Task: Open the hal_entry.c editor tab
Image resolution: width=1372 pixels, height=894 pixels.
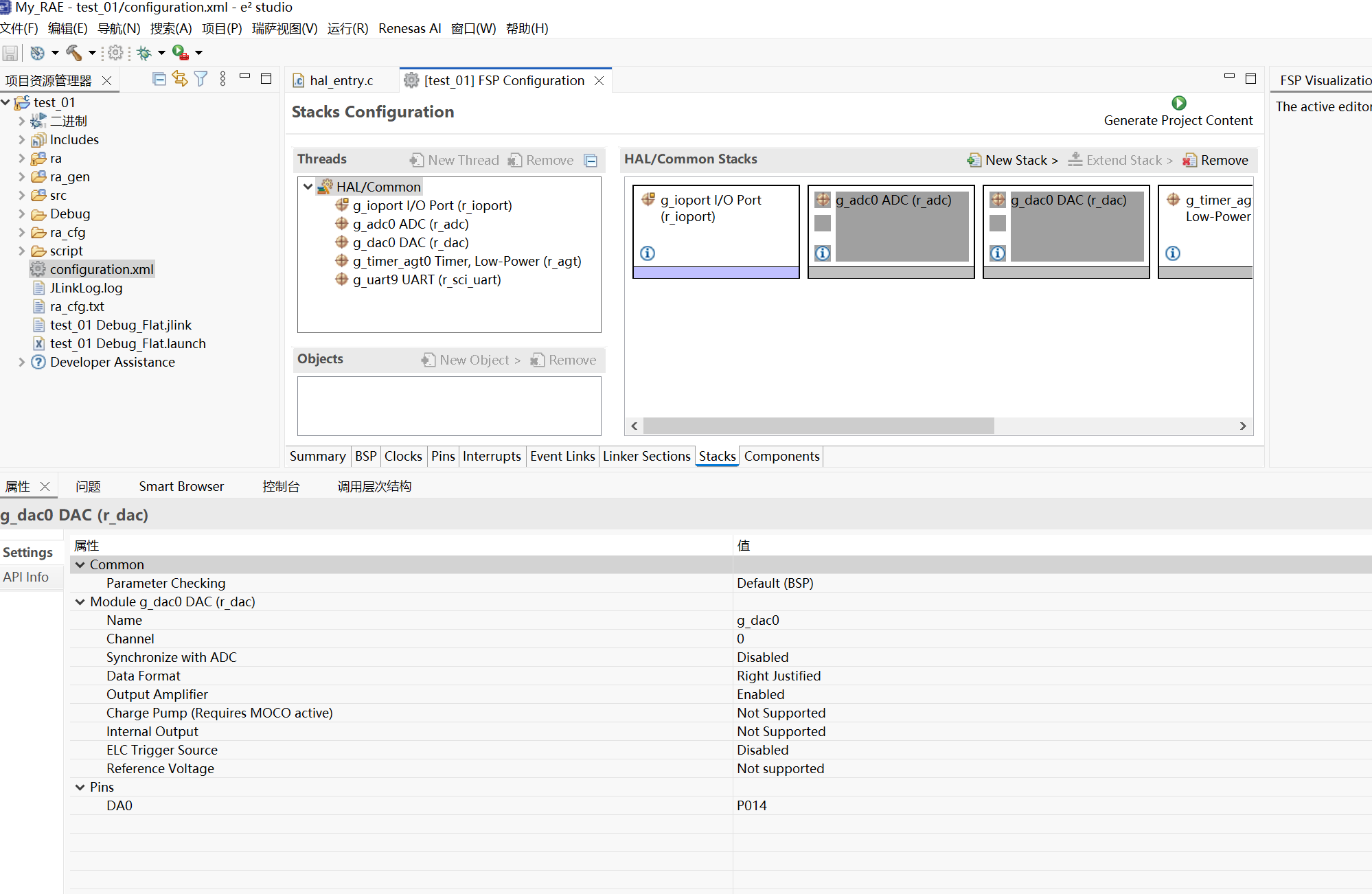Action: (x=341, y=80)
